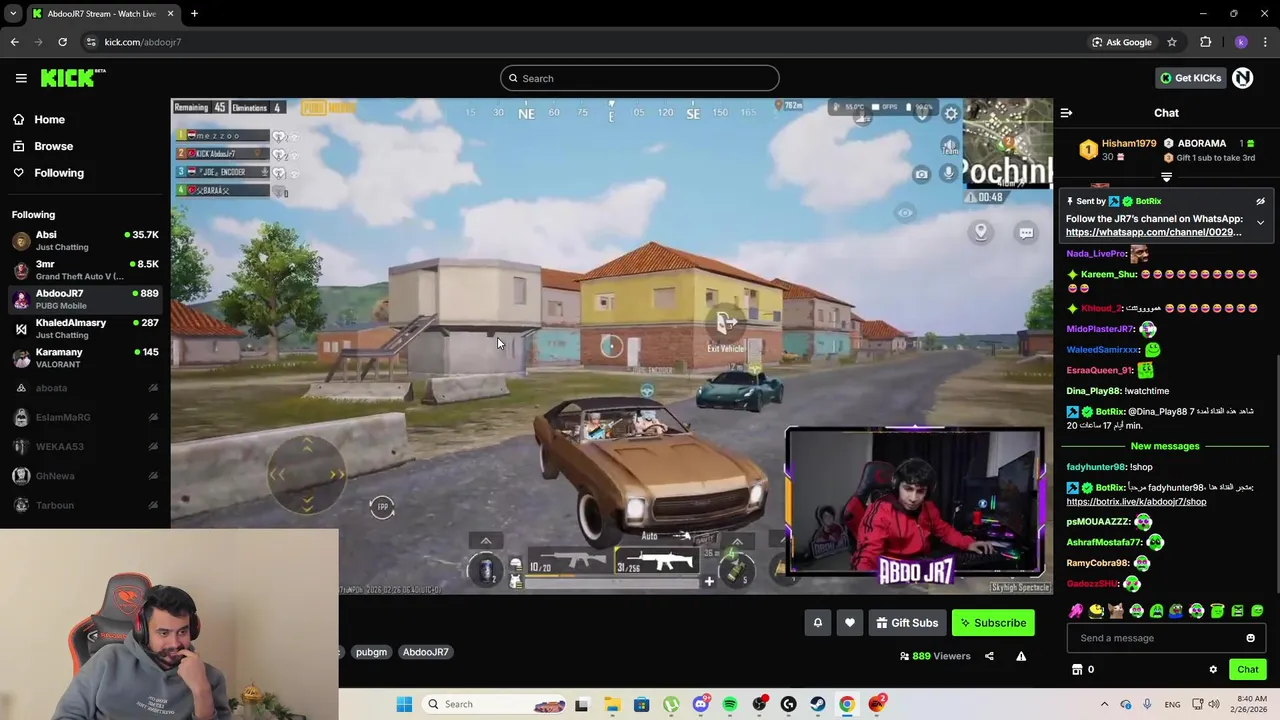Click username Dina_Play88 in chat

click(1094, 391)
